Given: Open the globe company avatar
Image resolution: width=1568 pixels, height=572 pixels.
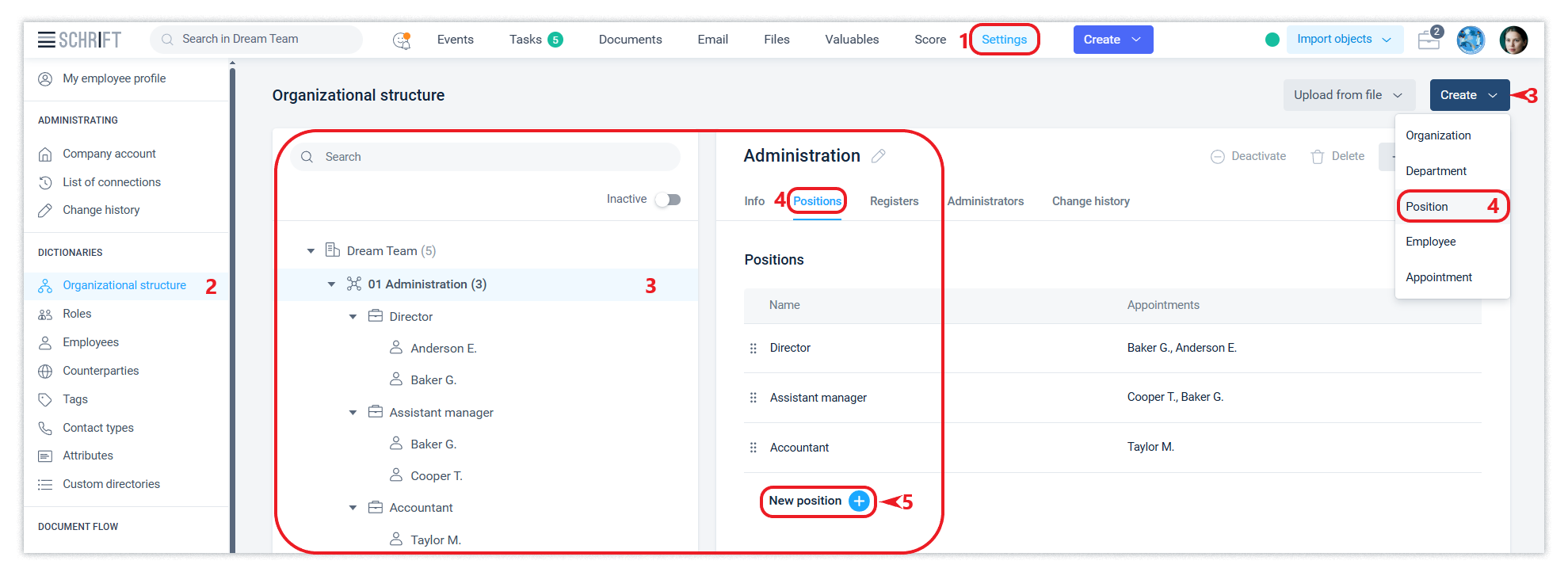Looking at the screenshot, I should point(1471,40).
